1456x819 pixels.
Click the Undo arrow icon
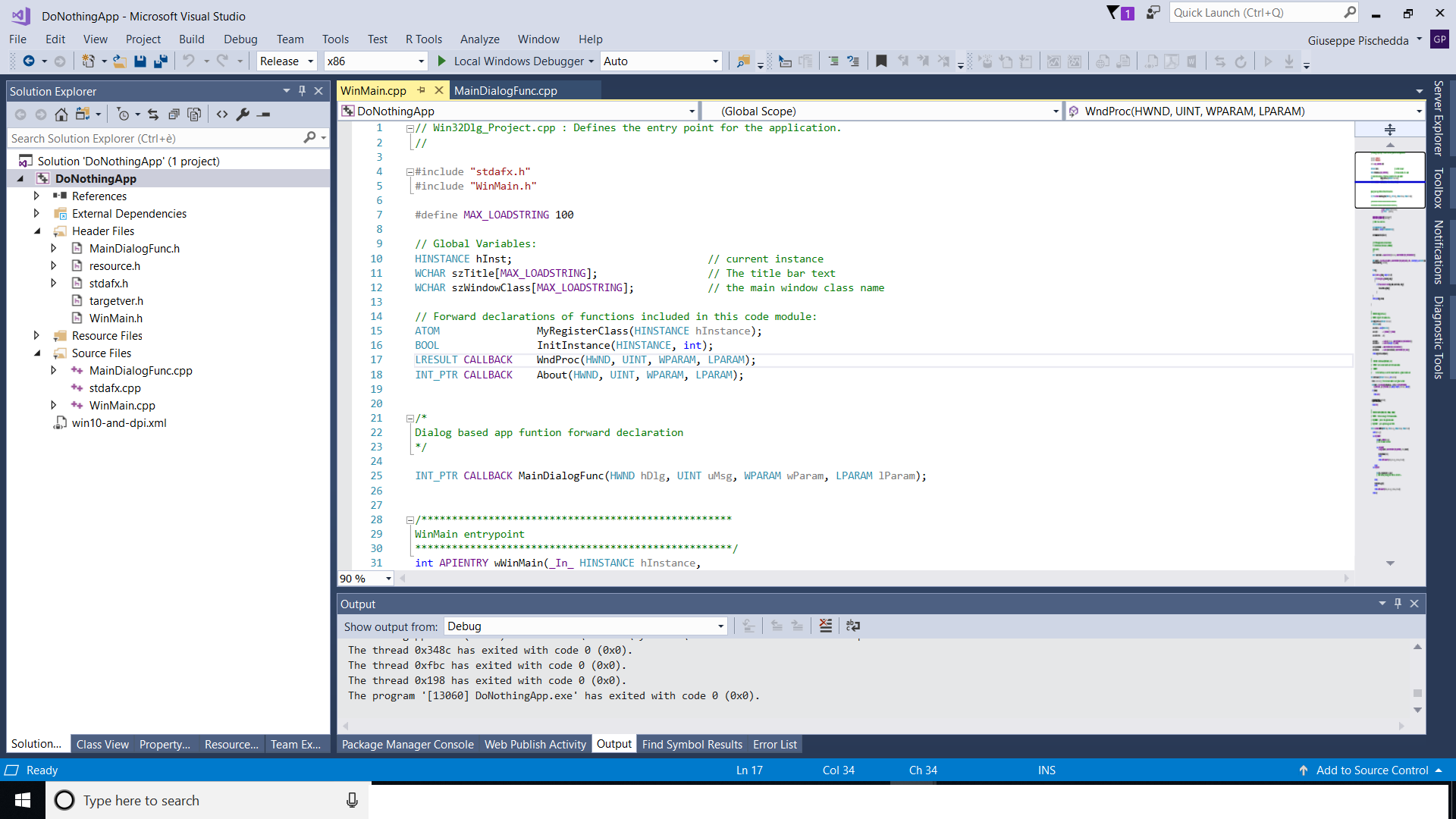point(189,61)
